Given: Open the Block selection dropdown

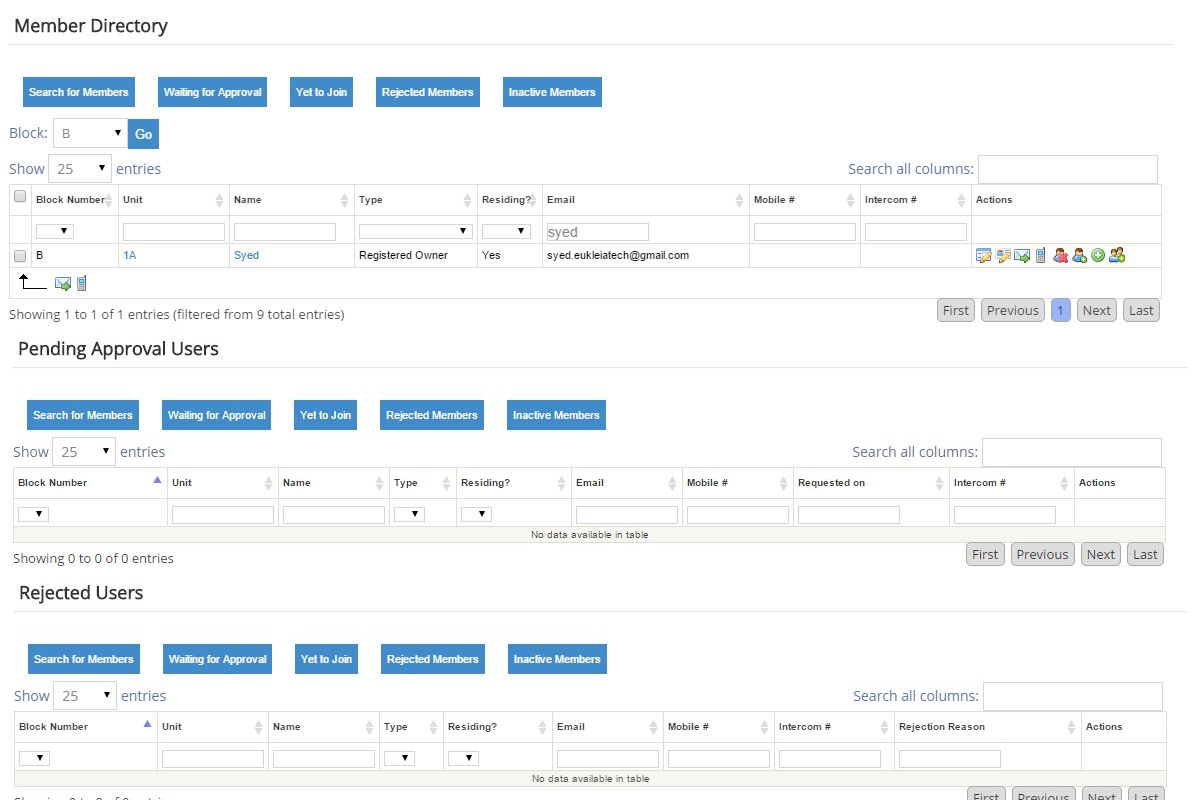Looking at the screenshot, I should coord(89,133).
